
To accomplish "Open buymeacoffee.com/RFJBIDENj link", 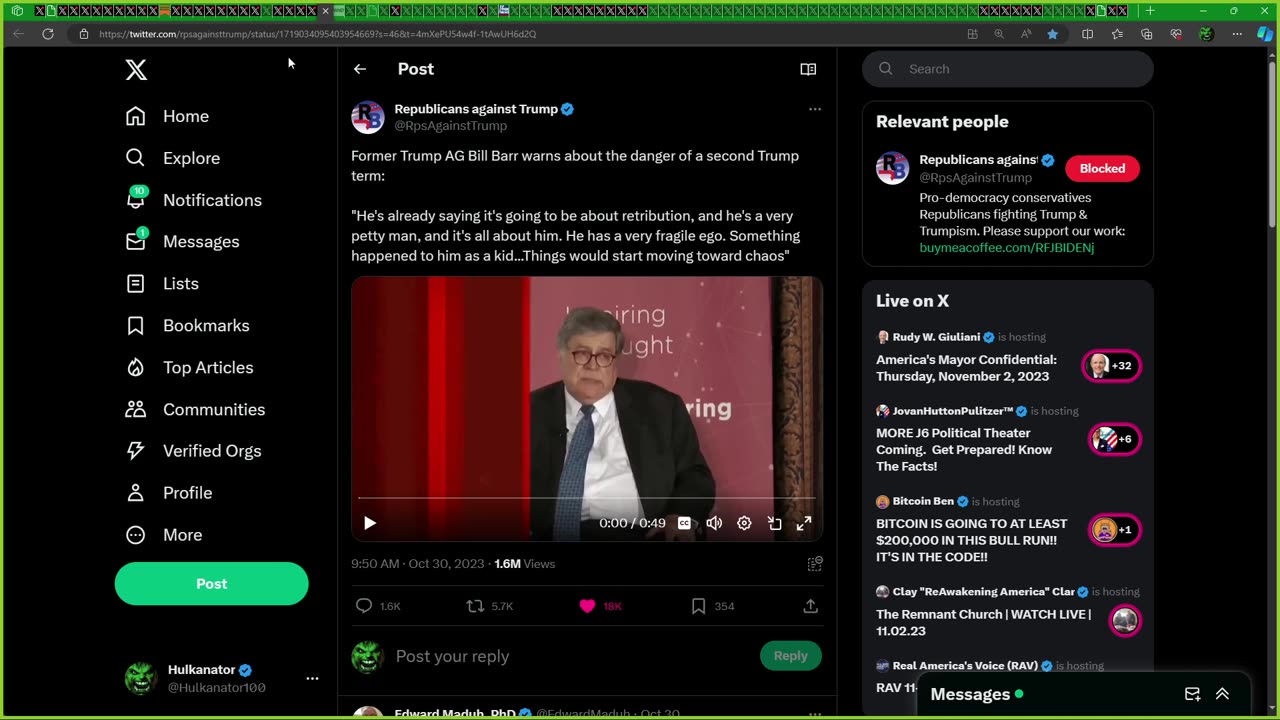I will (1006, 248).
